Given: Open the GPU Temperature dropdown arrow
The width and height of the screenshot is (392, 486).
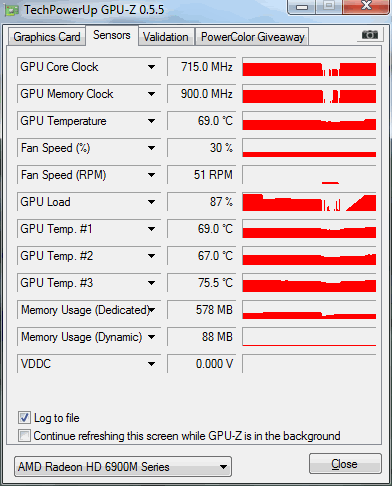Looking at the screenshot, I should [151, 121].
